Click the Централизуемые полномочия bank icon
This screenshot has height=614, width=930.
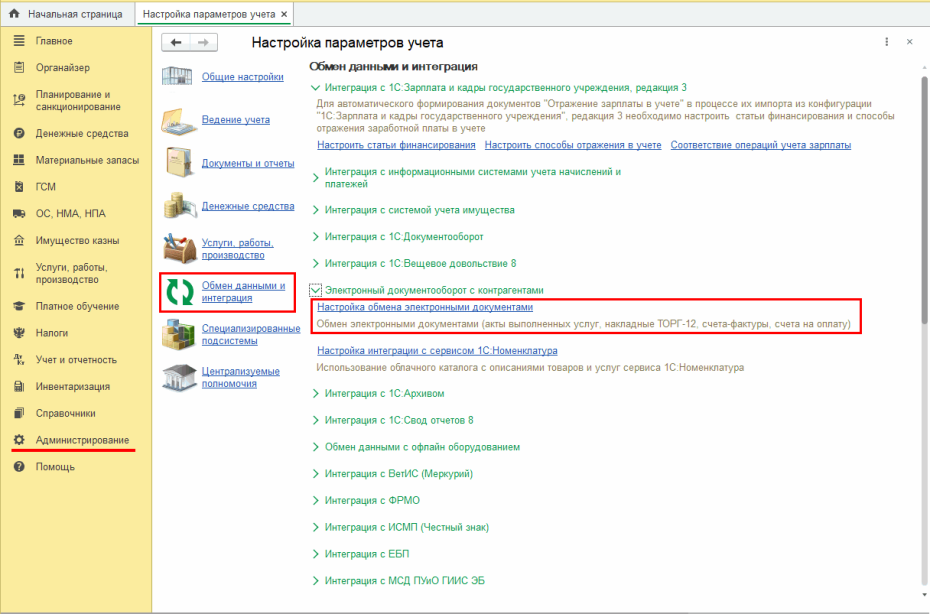tap(180, 377)
